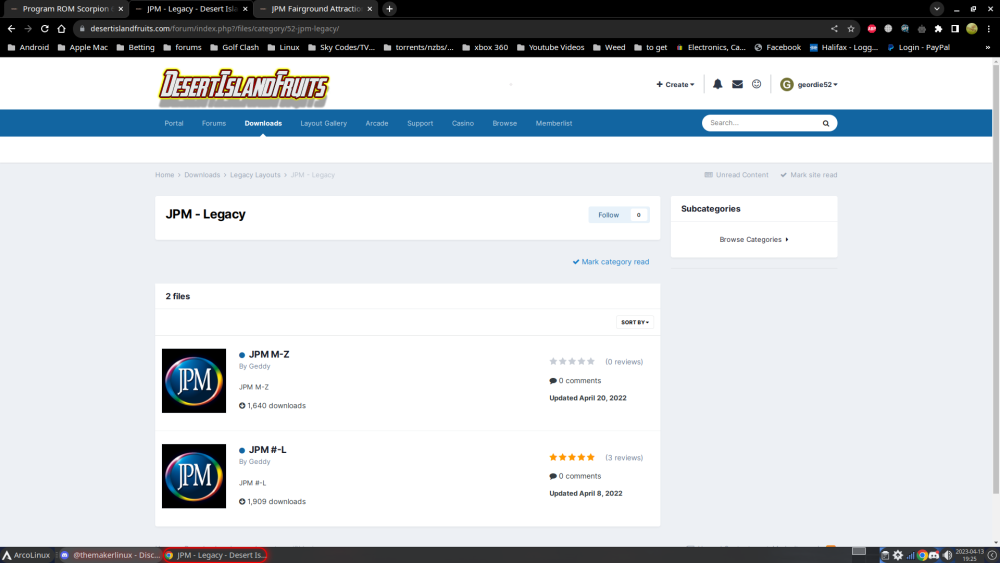1000x563 pixels.
Task: Open the Casino nav item
Action: [x=462, y=123]
